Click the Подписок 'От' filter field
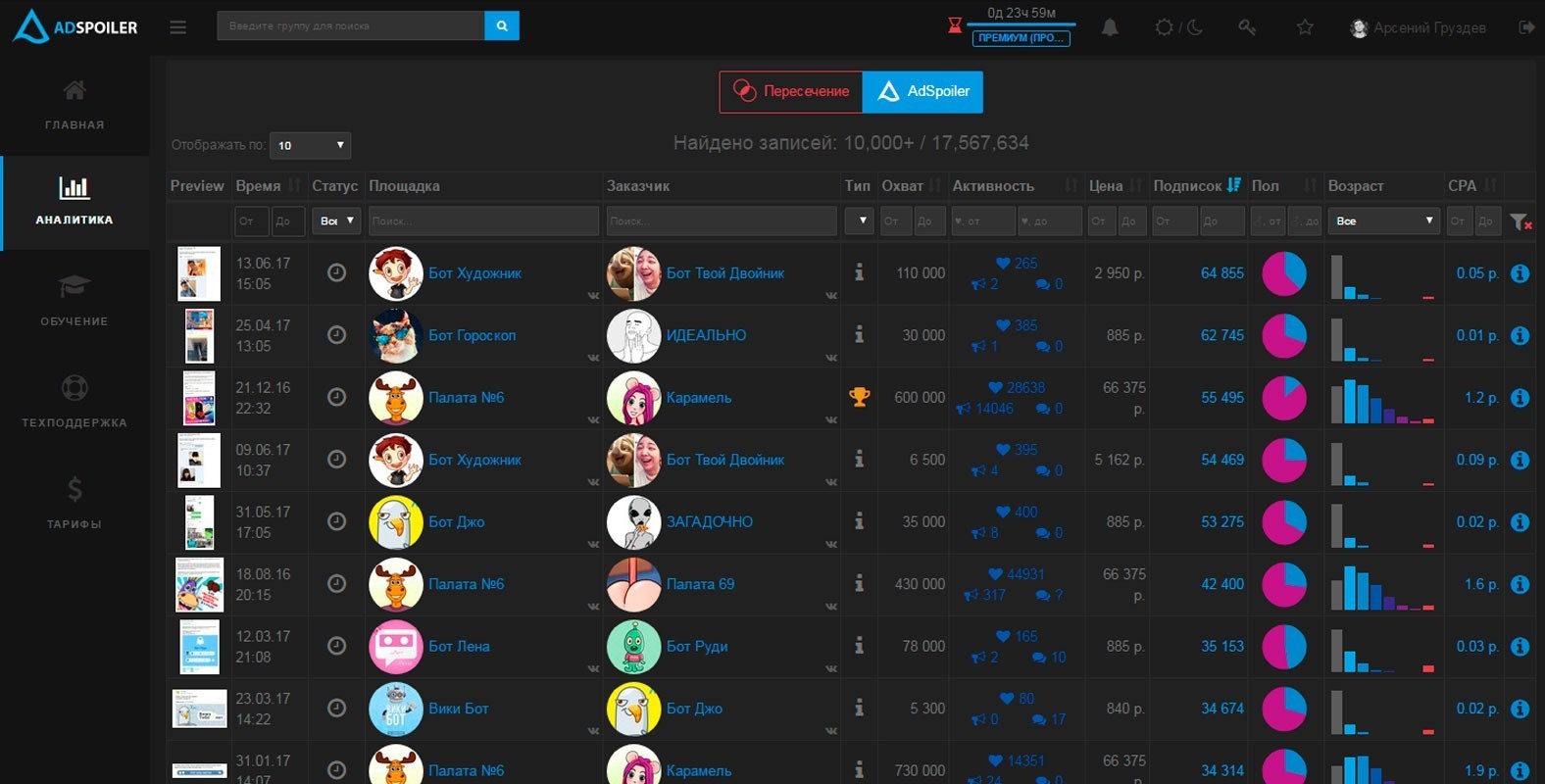The width and height of the screenshot is (1545, 784). coord(1174,220)
